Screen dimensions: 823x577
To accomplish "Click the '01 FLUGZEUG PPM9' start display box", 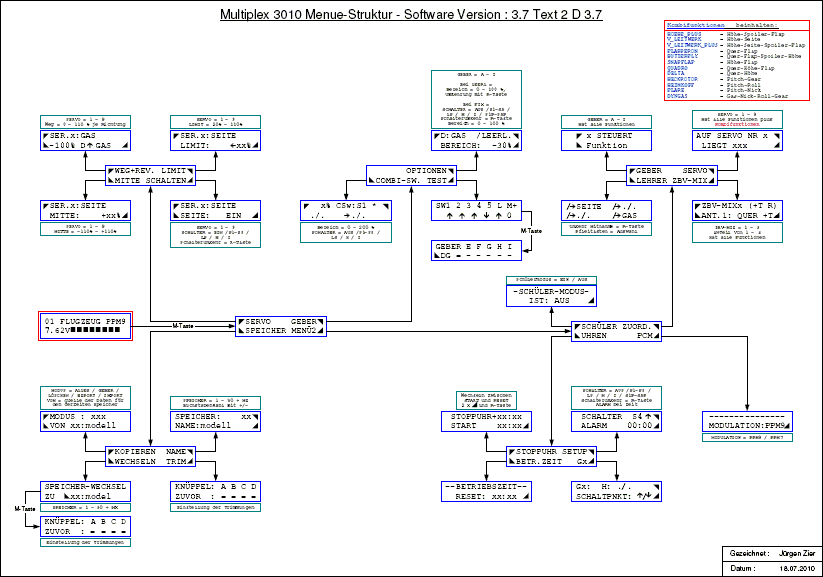I will pos(85,326).
